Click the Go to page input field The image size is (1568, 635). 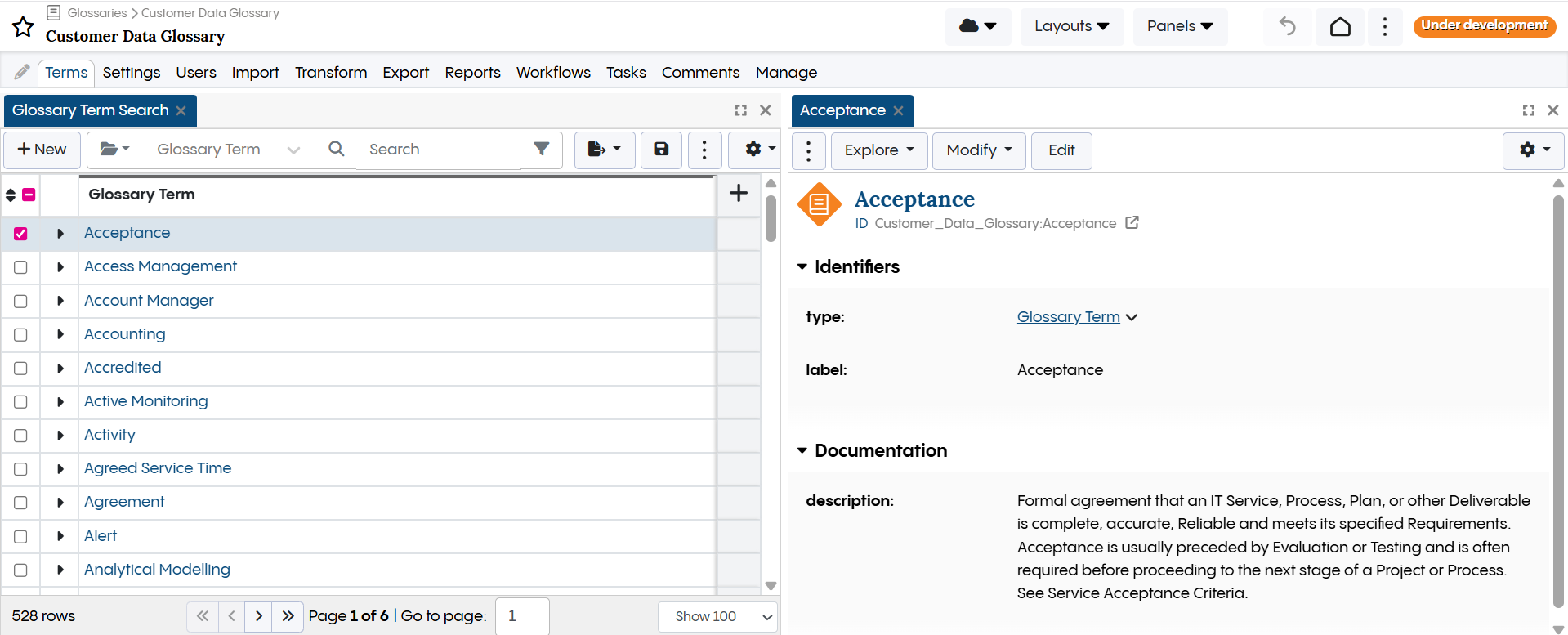click(521, 616)
